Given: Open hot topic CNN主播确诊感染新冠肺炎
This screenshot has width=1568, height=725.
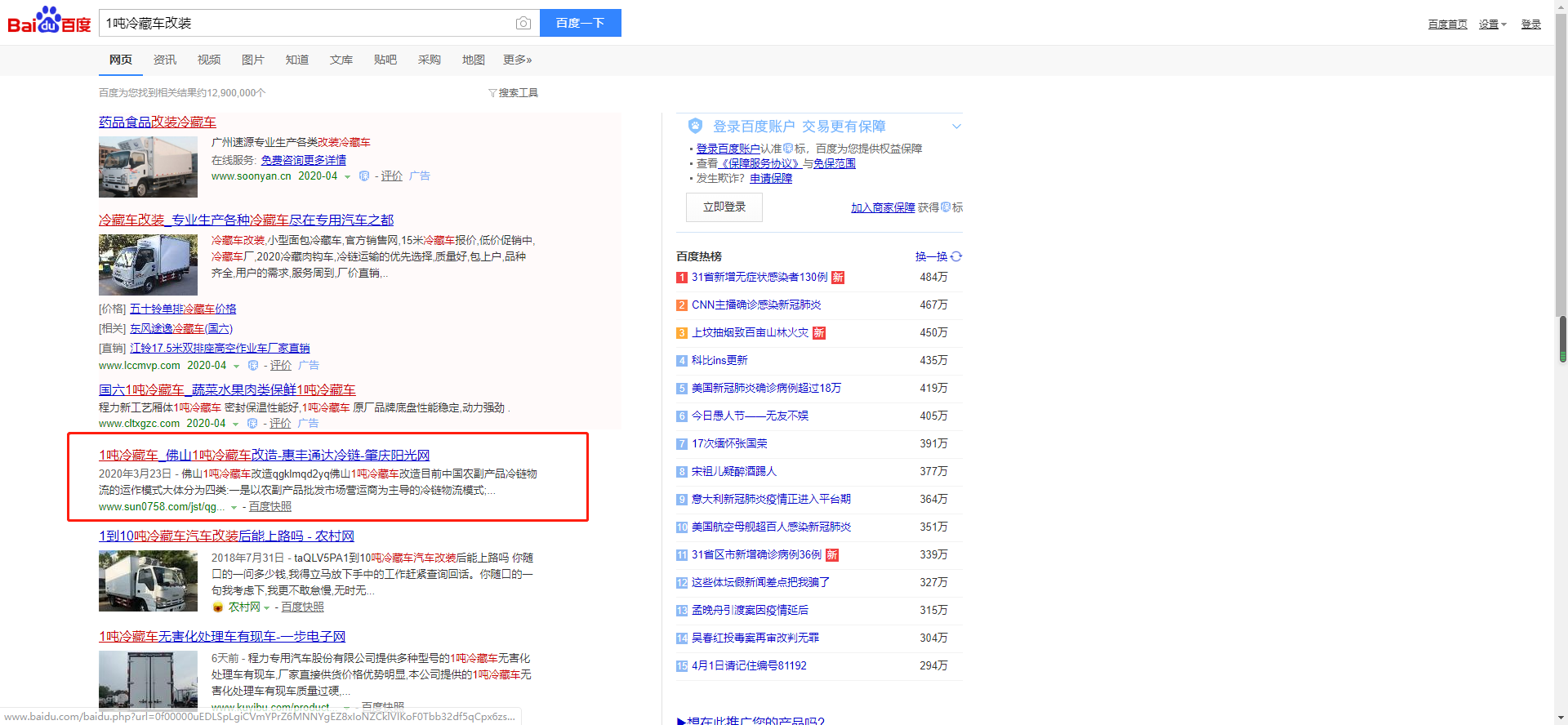Looking at the screenshot, I should pyautogui.click(x=756, y=305).
